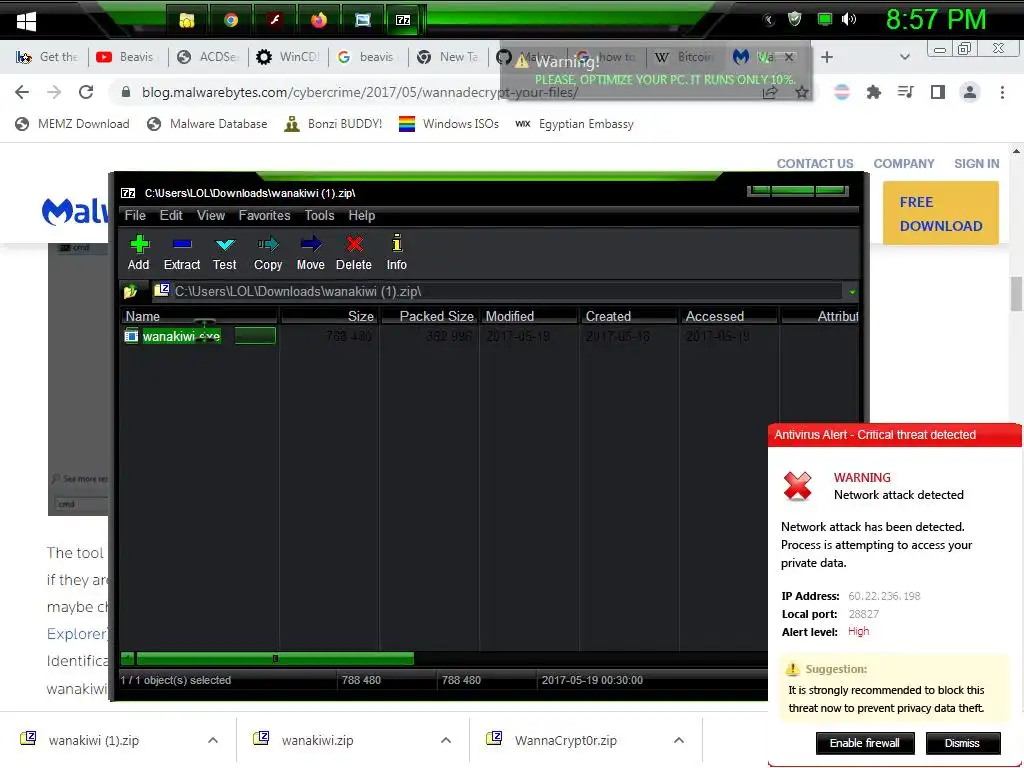
Task: Open MEMZ Download bookmark
Action: [72, 124]
